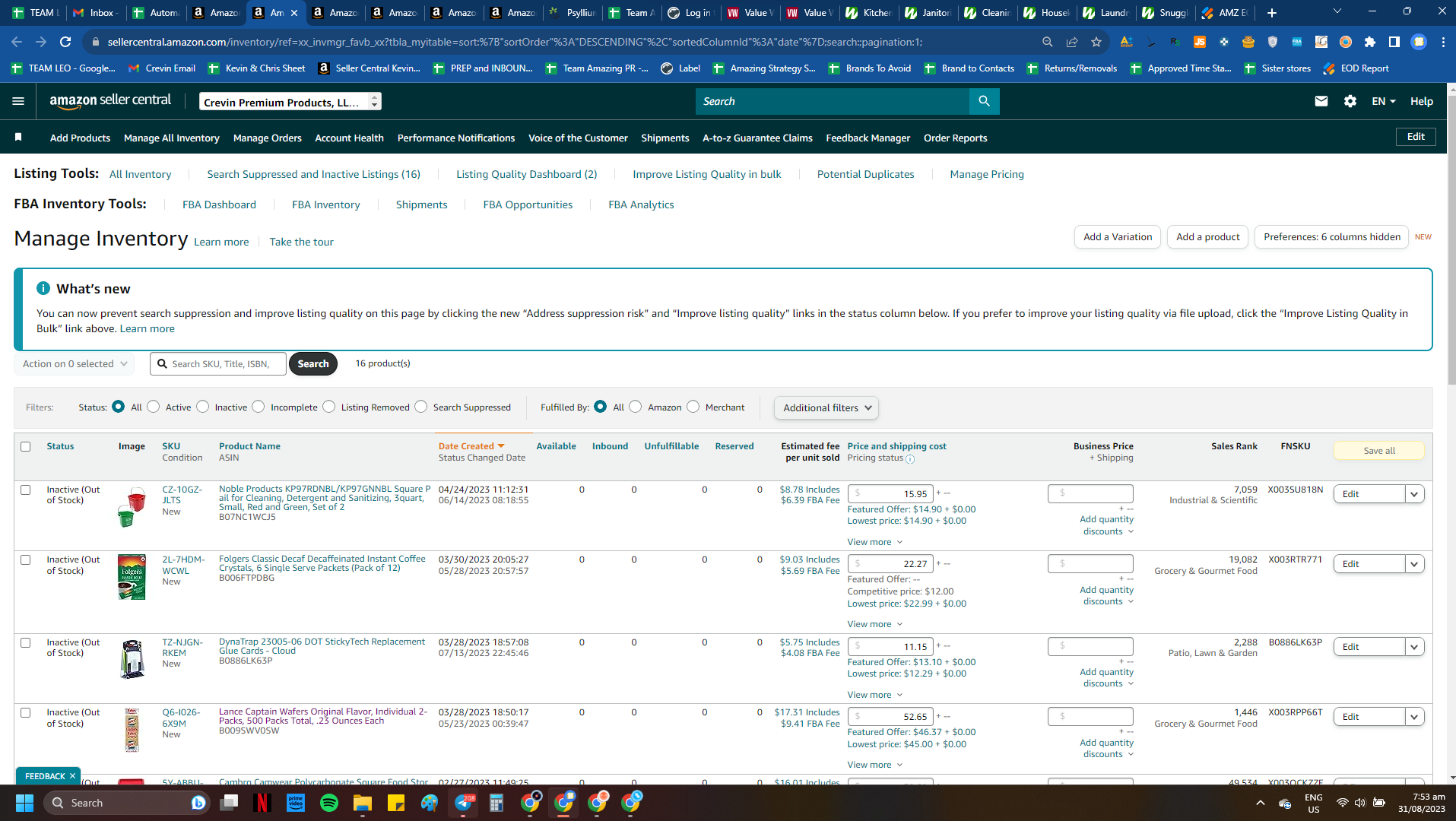Click the pricing status info icon
The height and width of the screenshot is (821, 1456).
(910, 459)
